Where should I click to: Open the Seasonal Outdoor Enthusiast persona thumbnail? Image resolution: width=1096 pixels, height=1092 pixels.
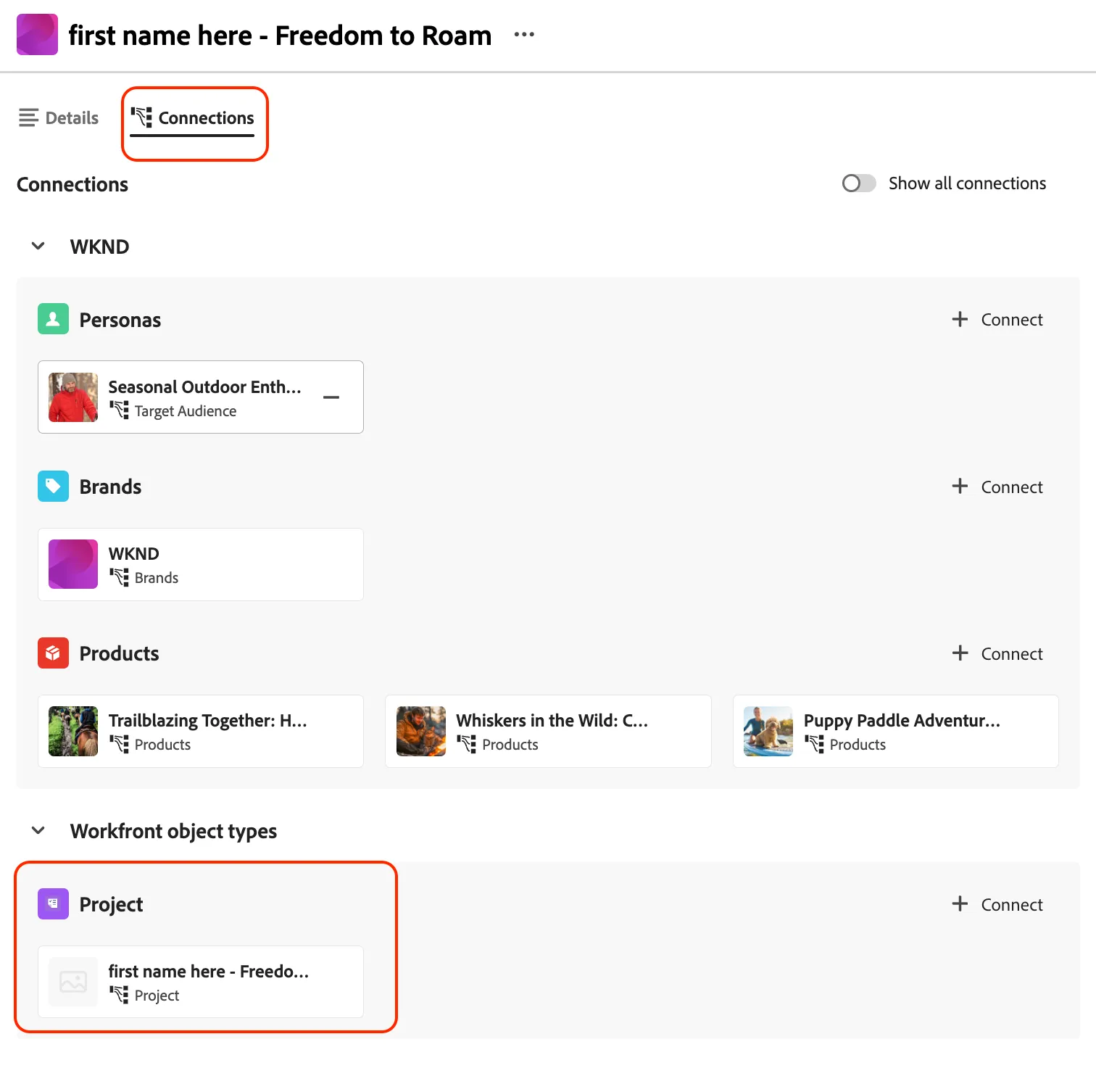(x=73, y=397)
